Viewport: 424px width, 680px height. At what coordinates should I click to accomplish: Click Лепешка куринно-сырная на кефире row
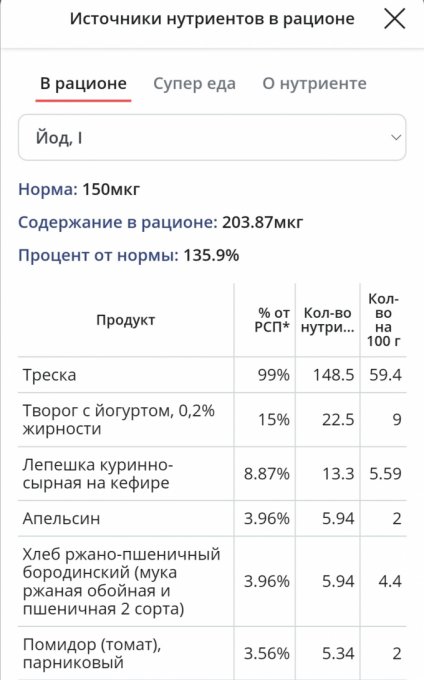click(x=212, y=474)
